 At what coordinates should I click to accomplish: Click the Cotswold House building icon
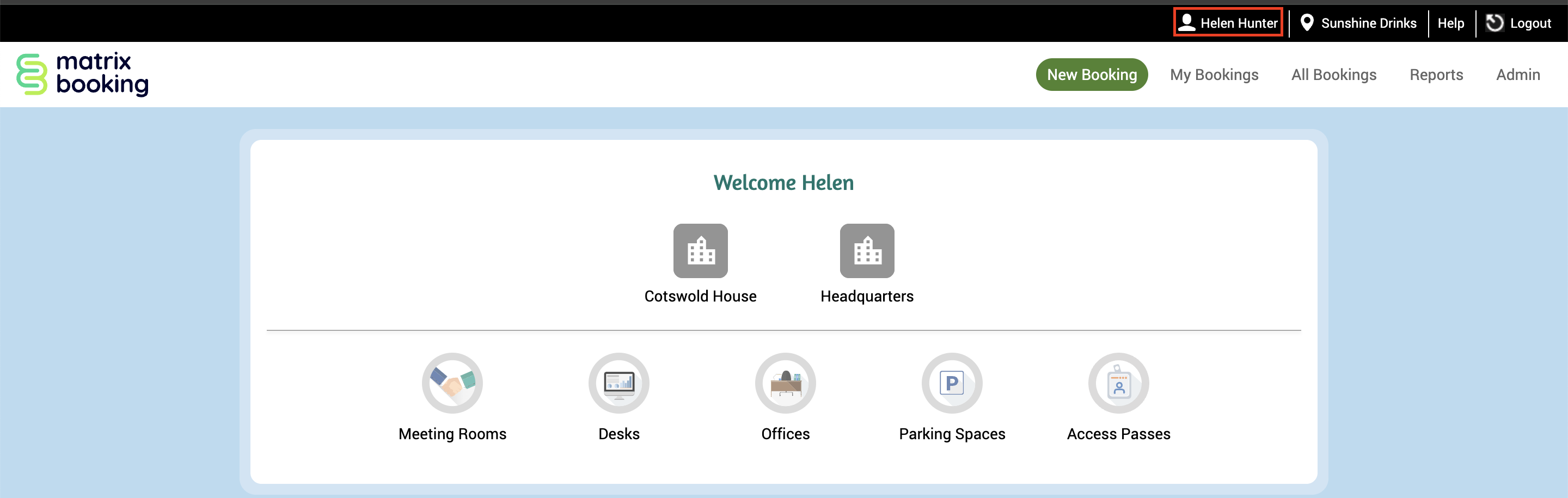click(x=700, y=251)
